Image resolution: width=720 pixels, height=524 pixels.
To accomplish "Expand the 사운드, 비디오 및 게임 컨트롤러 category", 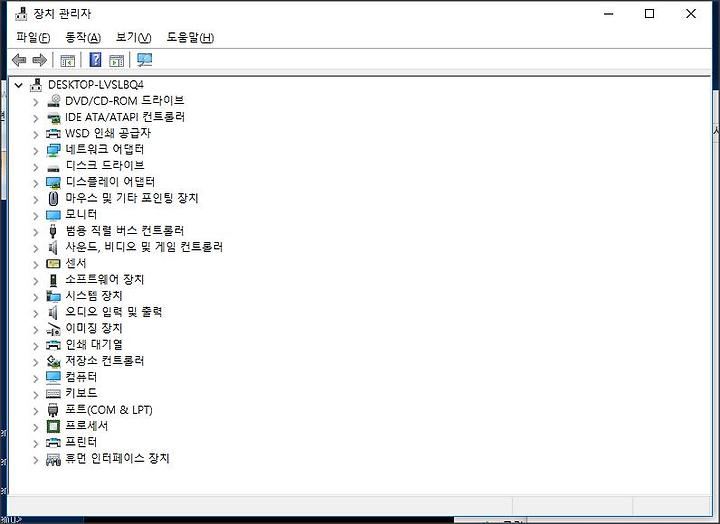I will point(36,248).
